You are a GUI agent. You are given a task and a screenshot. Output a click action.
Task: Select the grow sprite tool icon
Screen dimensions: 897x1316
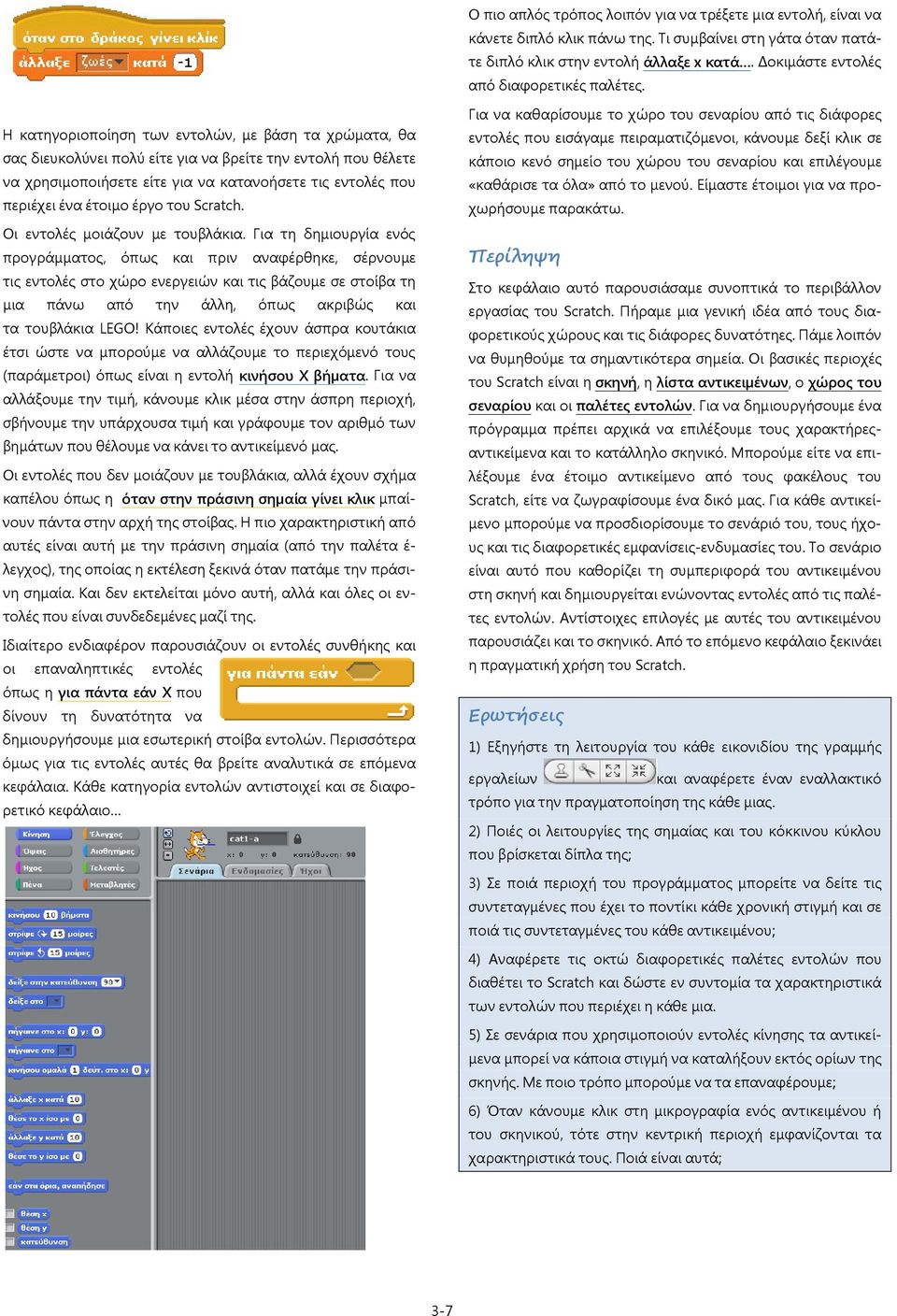click(x=613, y=771)
